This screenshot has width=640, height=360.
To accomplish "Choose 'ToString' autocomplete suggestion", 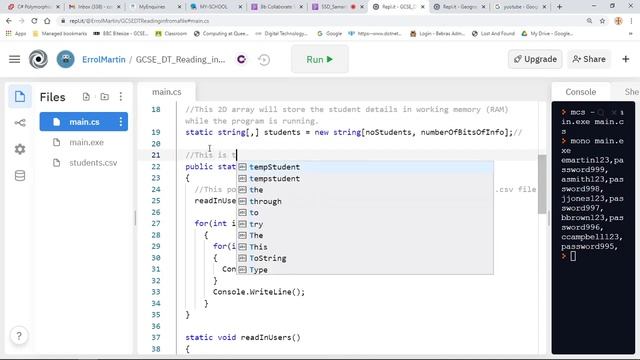I will (365, 258).
